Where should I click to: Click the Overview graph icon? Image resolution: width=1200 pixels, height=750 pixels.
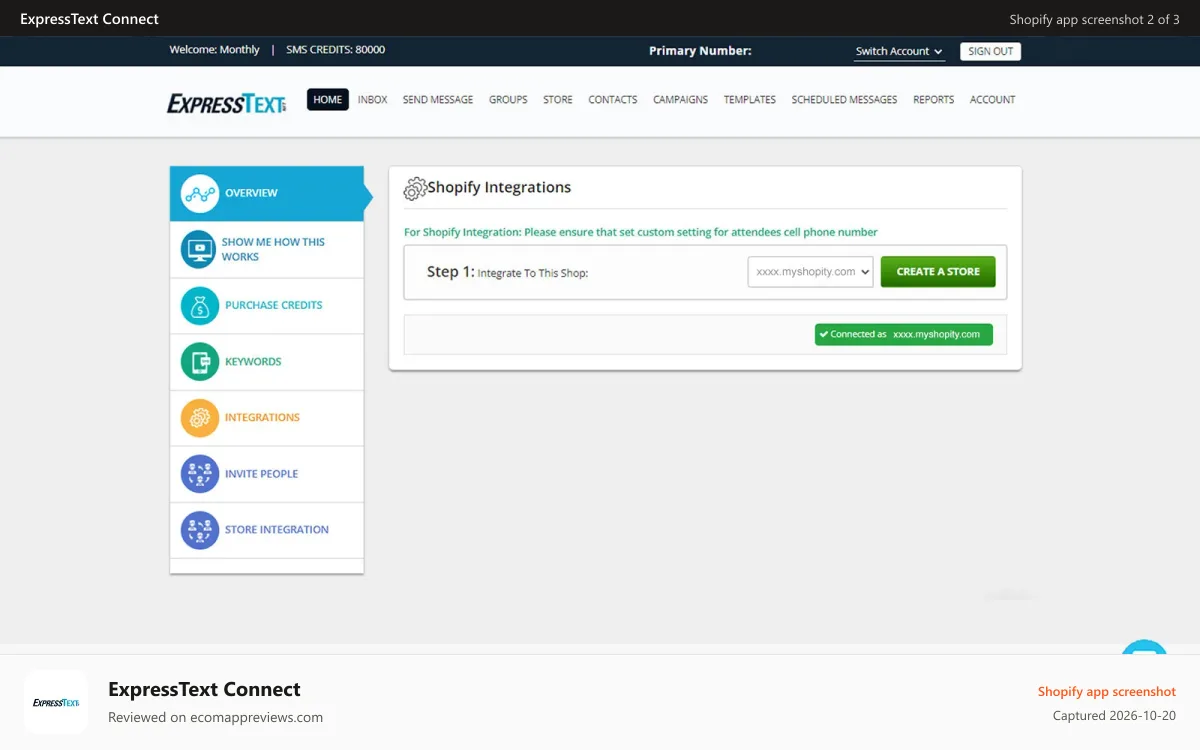[200, 193]
